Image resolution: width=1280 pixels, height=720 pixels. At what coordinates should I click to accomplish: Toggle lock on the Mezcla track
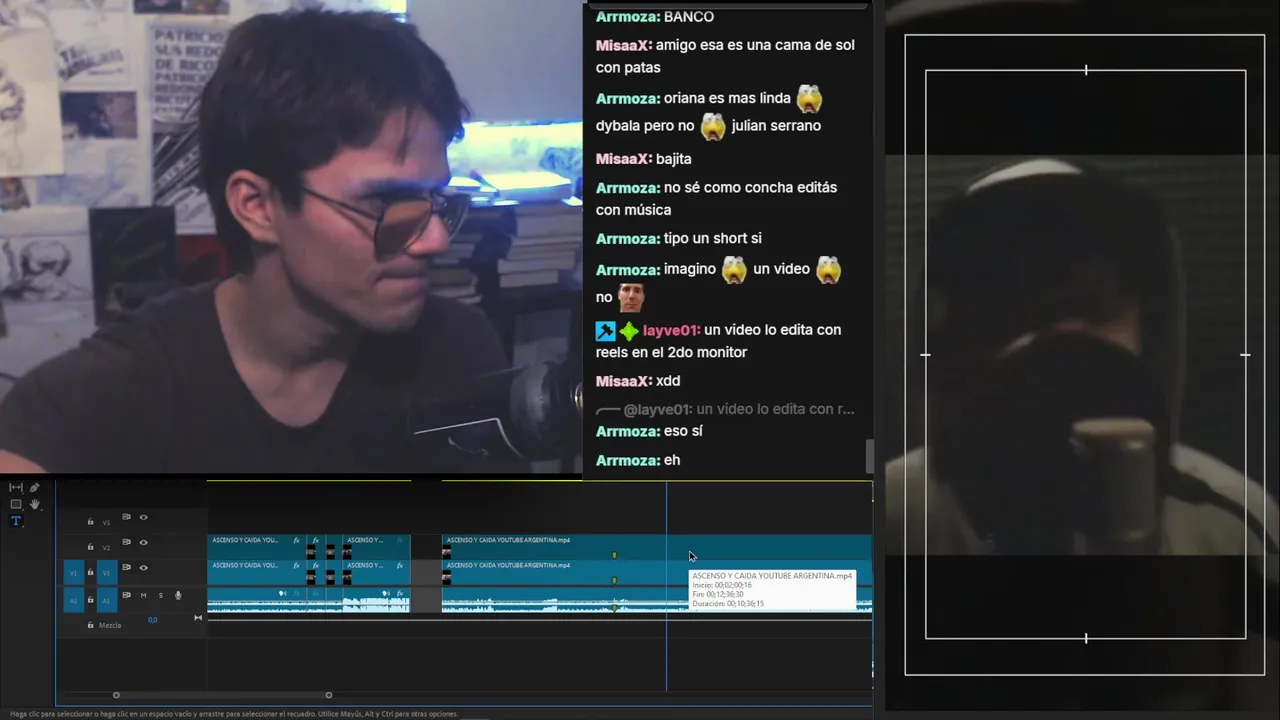click(90, 625)
